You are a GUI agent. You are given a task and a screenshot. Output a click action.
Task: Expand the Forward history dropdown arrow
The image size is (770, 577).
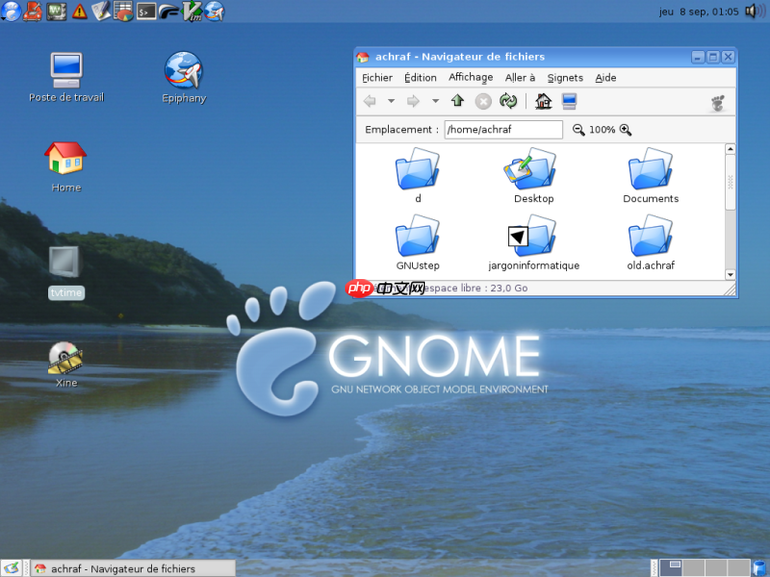click(x=435, y=101)
